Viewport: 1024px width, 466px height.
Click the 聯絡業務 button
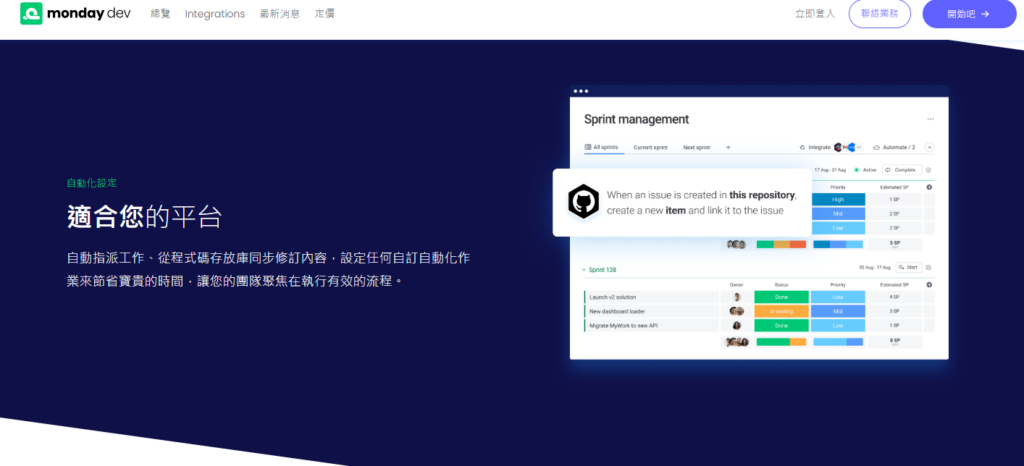coord(880,14)
